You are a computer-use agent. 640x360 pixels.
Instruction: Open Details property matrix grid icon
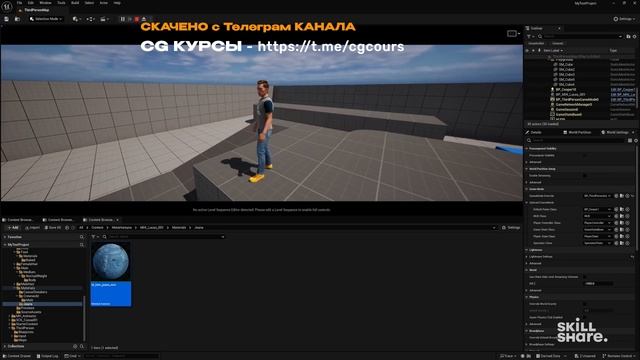[x=630, y=140]
